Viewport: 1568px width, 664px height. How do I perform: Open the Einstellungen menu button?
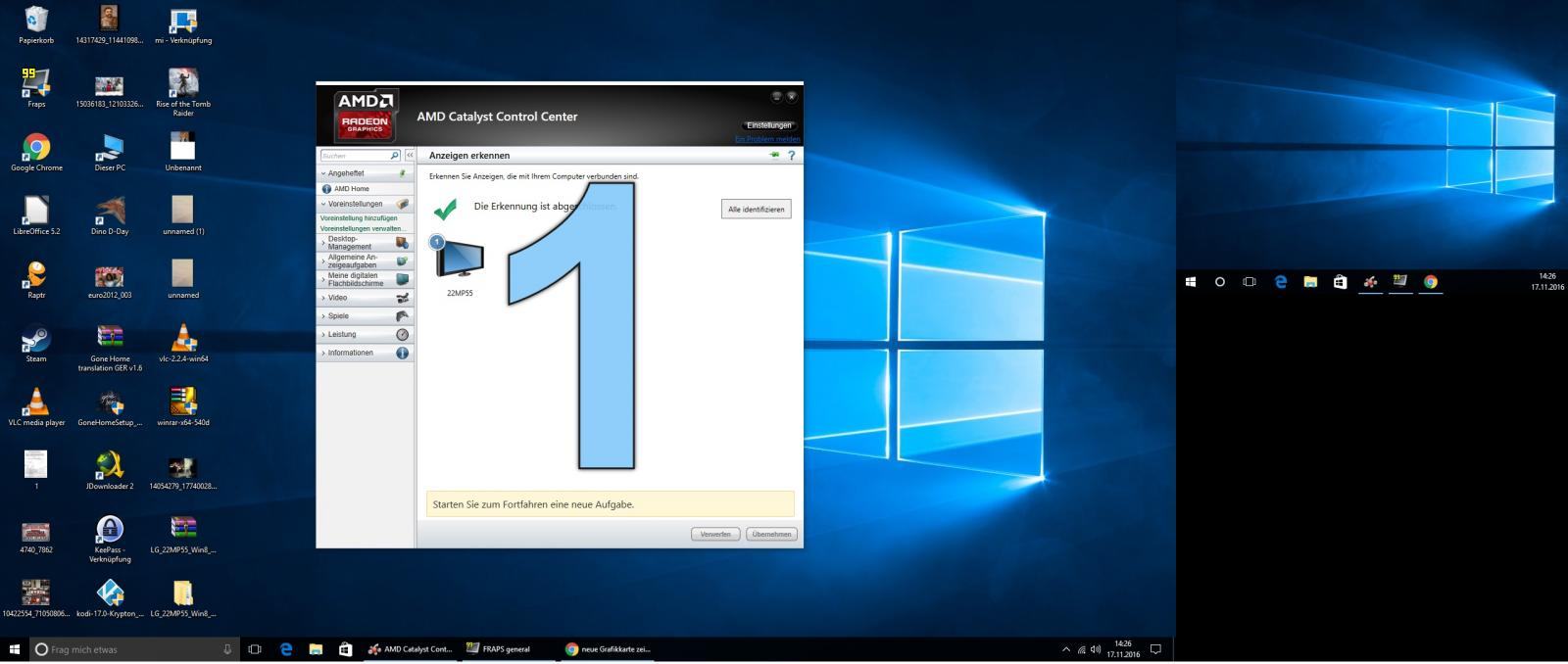click(x=769, y=125)
